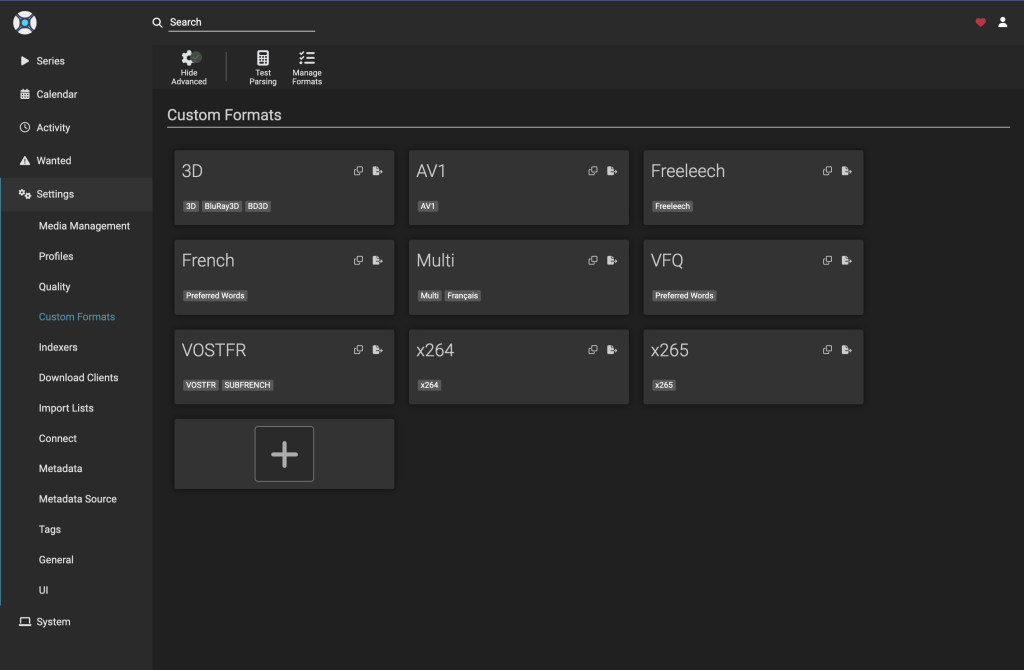The height and width of the screenshot is (670, 1024).
Task: Open the 3D format card title
Action: coord(192,171)
